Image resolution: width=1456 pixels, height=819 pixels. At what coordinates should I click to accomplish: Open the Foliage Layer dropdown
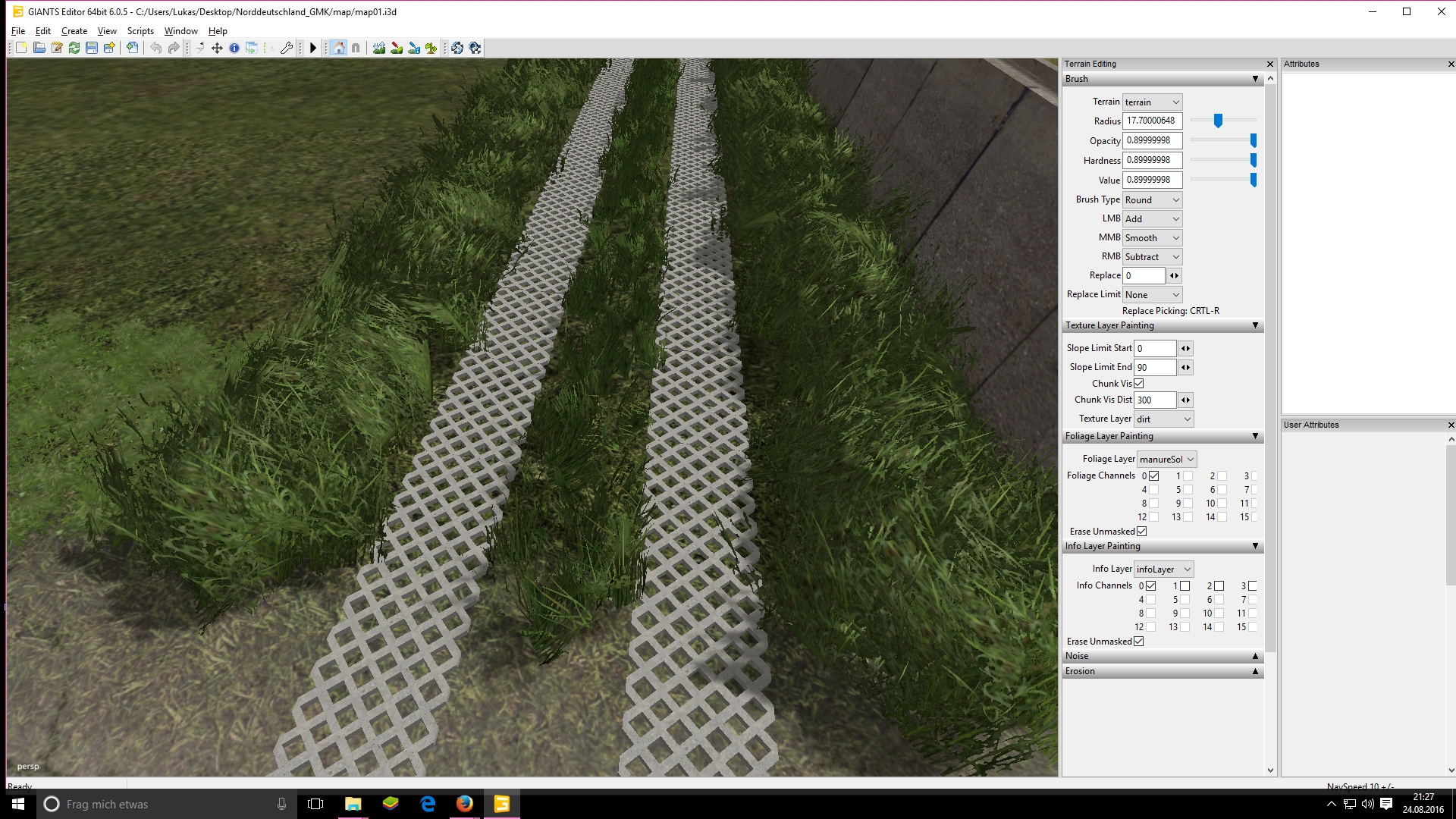(1166, 460)
